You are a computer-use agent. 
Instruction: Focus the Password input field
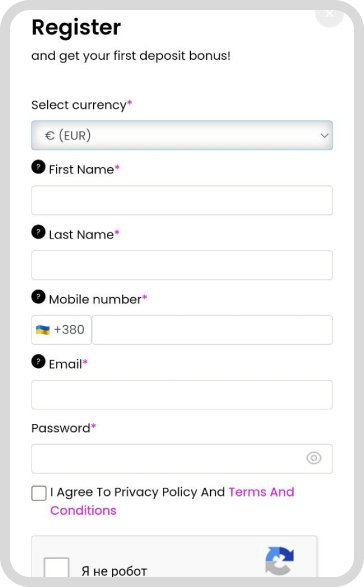pyautogui.click(x=182, y=459)
